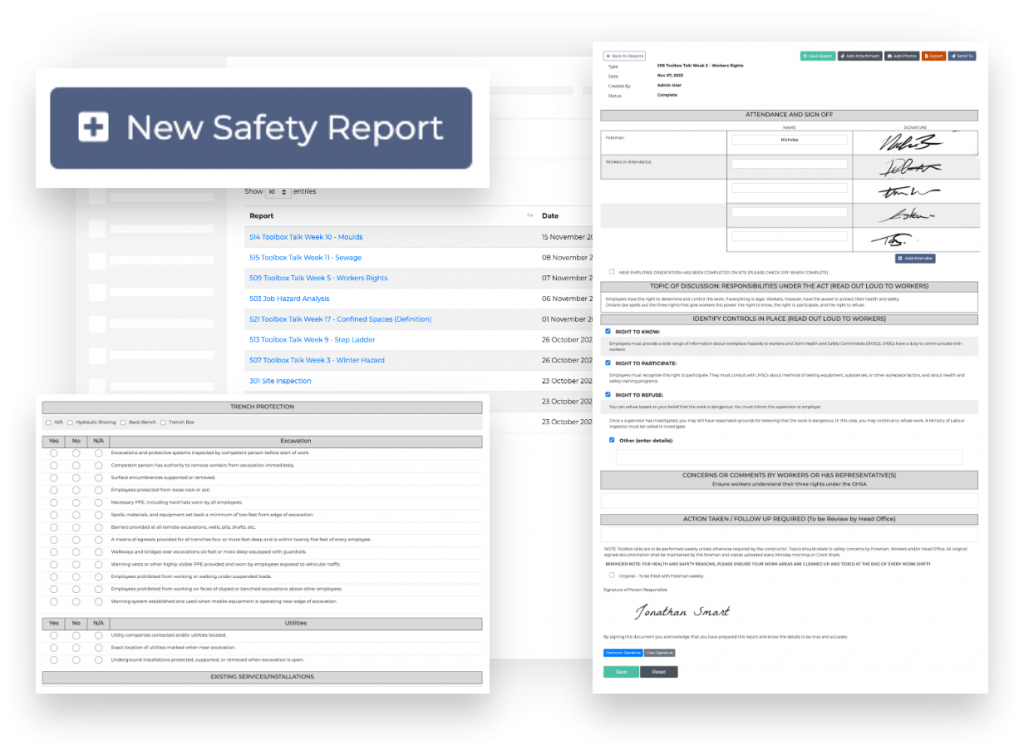The image size is (1024, 751).
Task: Click the blue Electronic Signature button
Action: click(625, 652)
